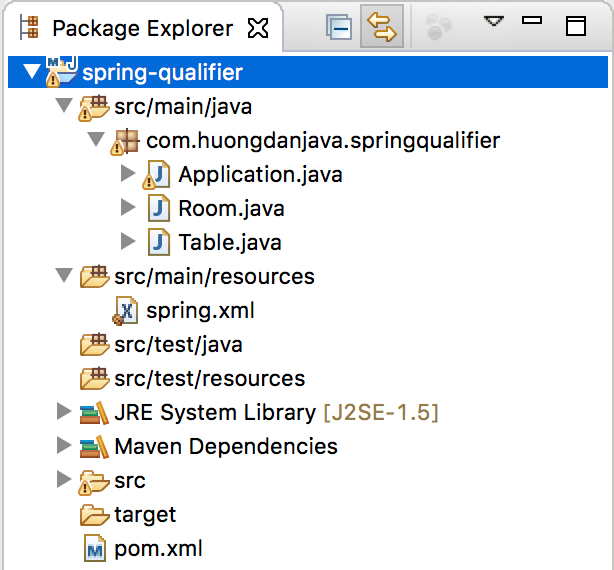This screenshot has height=570, width=614.
Task: Select com.huongdanjava.springqualifier package label
Action: tap(323, 141)
